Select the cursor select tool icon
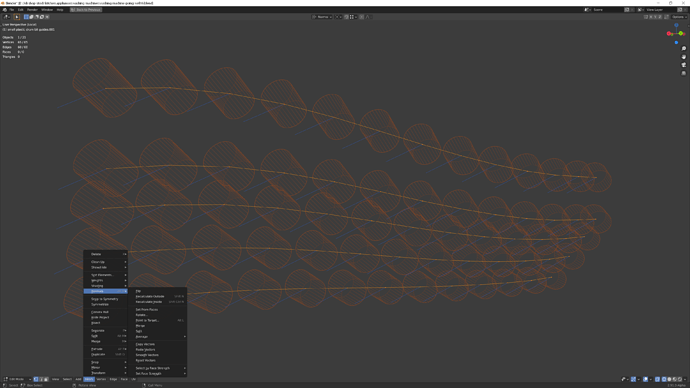The height and width of the screenshot is (388, 690). (x=17, y=17)
